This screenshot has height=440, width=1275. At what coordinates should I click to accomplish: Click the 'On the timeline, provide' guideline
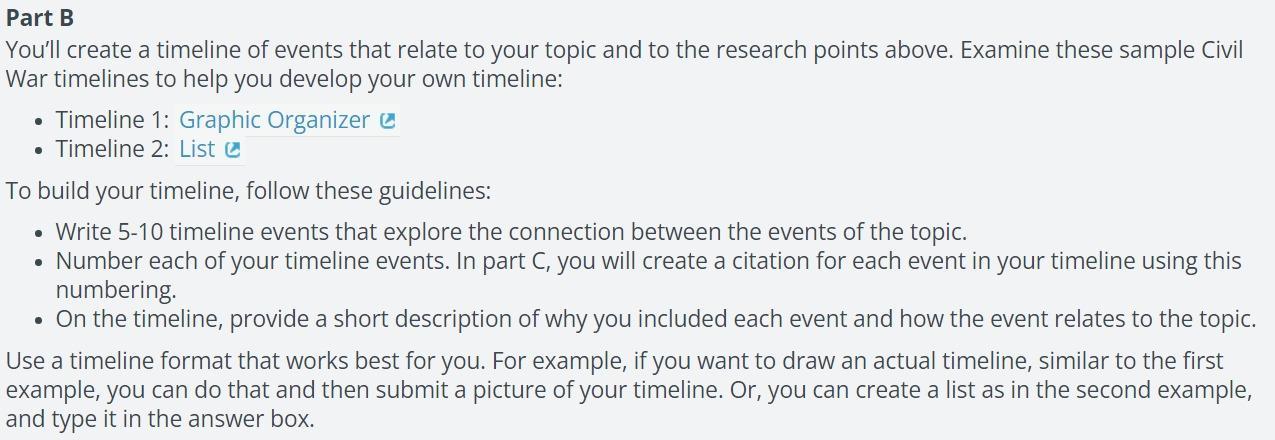coord(655,319)
